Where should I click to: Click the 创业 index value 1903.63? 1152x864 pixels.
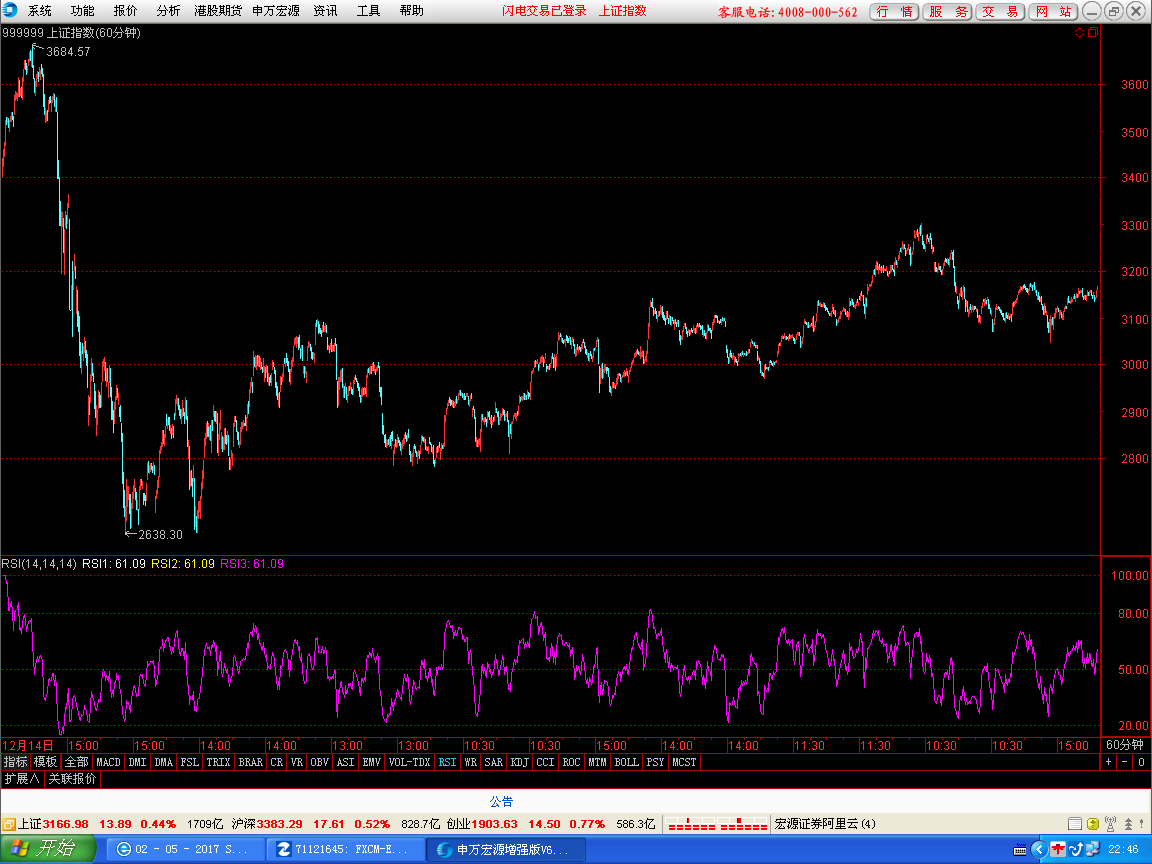point(494,824)
